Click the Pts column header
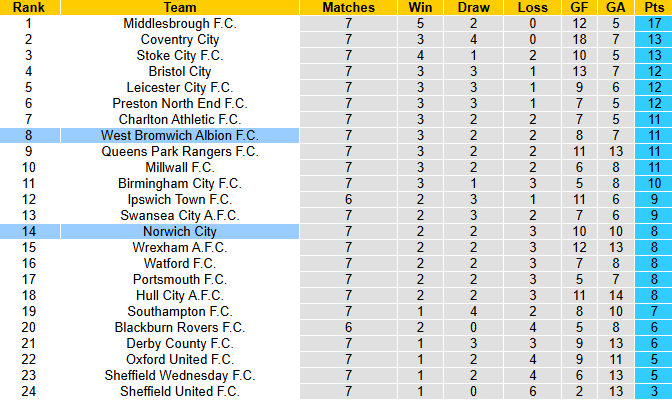This screenshot has width=672, height=401. [654, 7]
